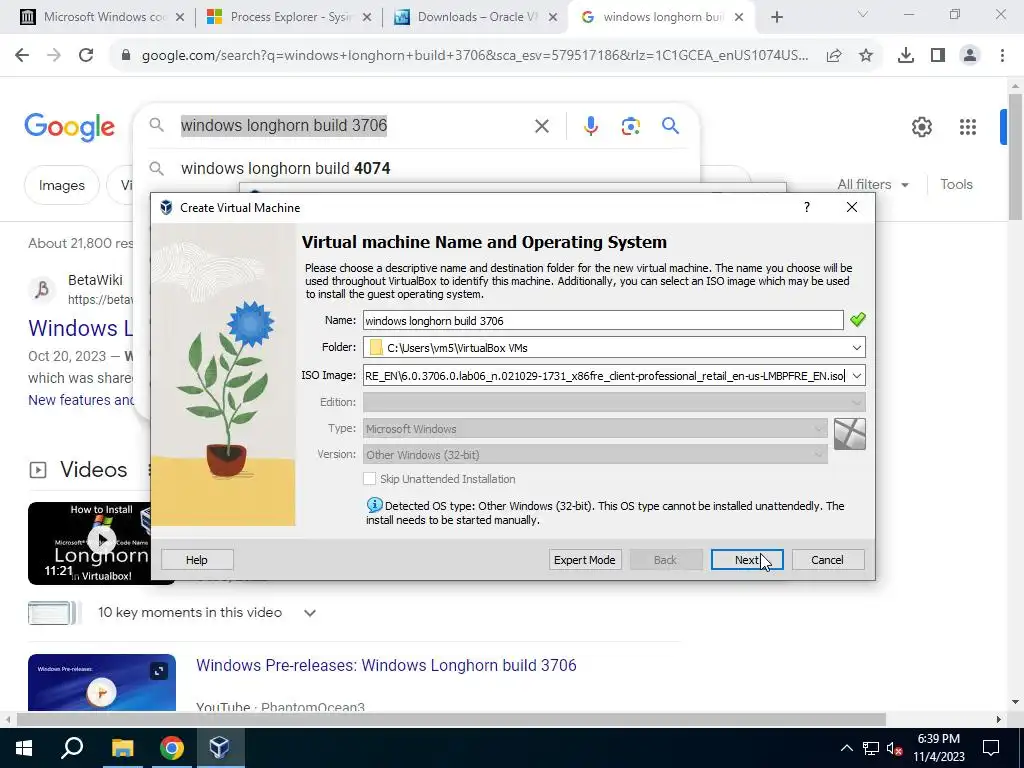Click the Chrome taskbar icon
This screenshot has width=1024, height=768.
click(172, 748)
